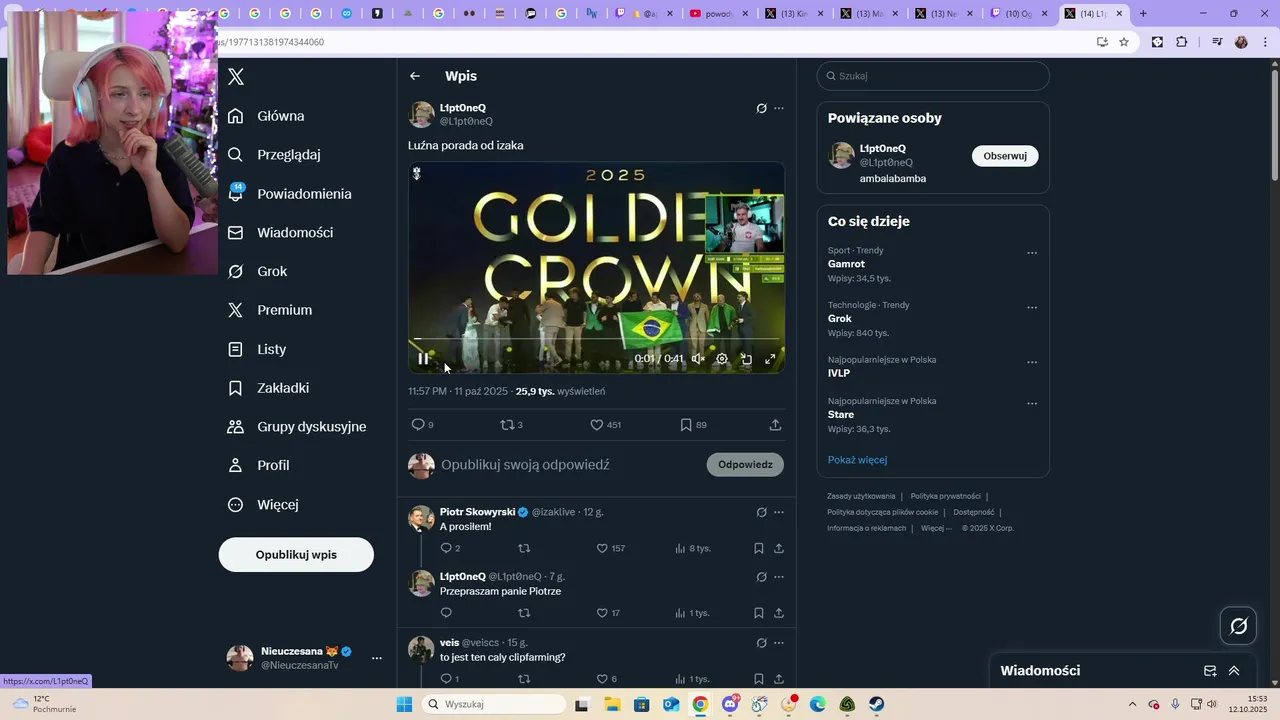Unmute the video
The height and width of the screenshot is (720, 1280).
(x=698, y=359)
